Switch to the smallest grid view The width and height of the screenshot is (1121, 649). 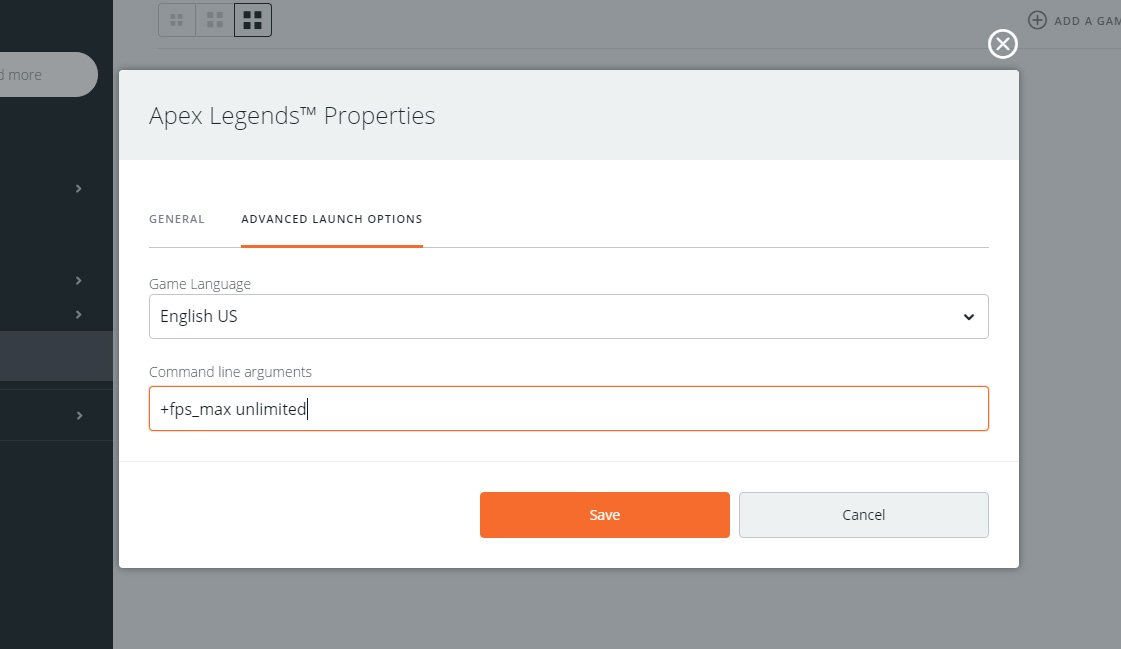pos(177,19)
